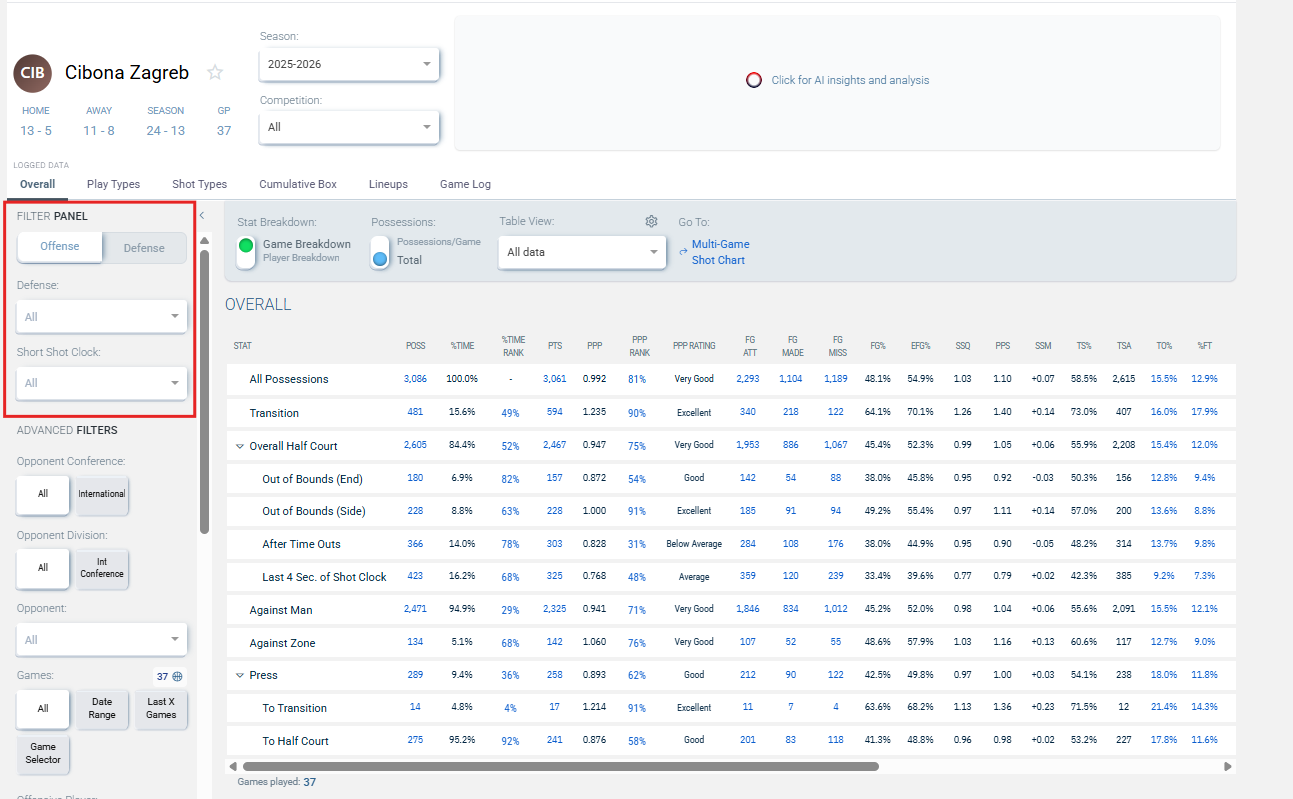Click the CIB team avatar
The width and height of the screenshot is (1293, 799).
point(32,73)
